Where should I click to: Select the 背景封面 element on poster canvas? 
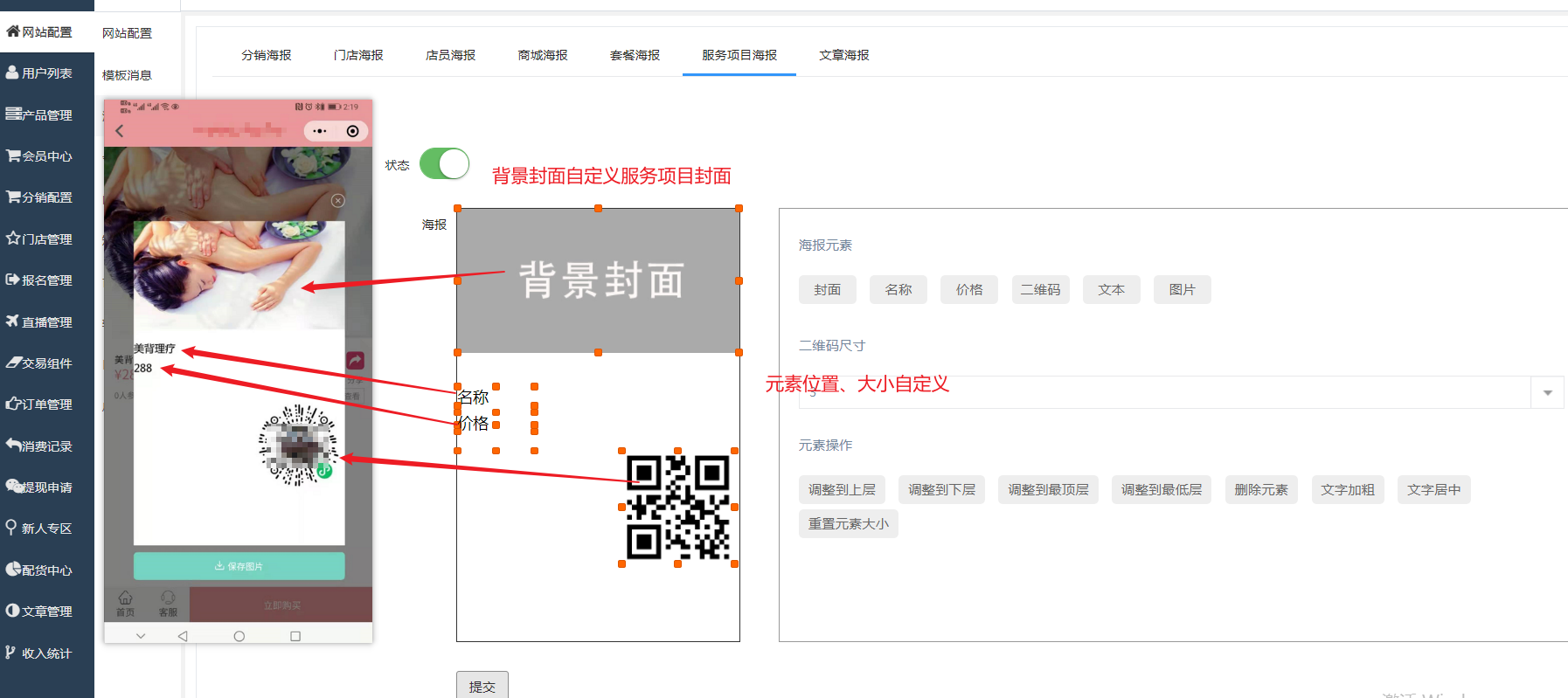(598, 280)
